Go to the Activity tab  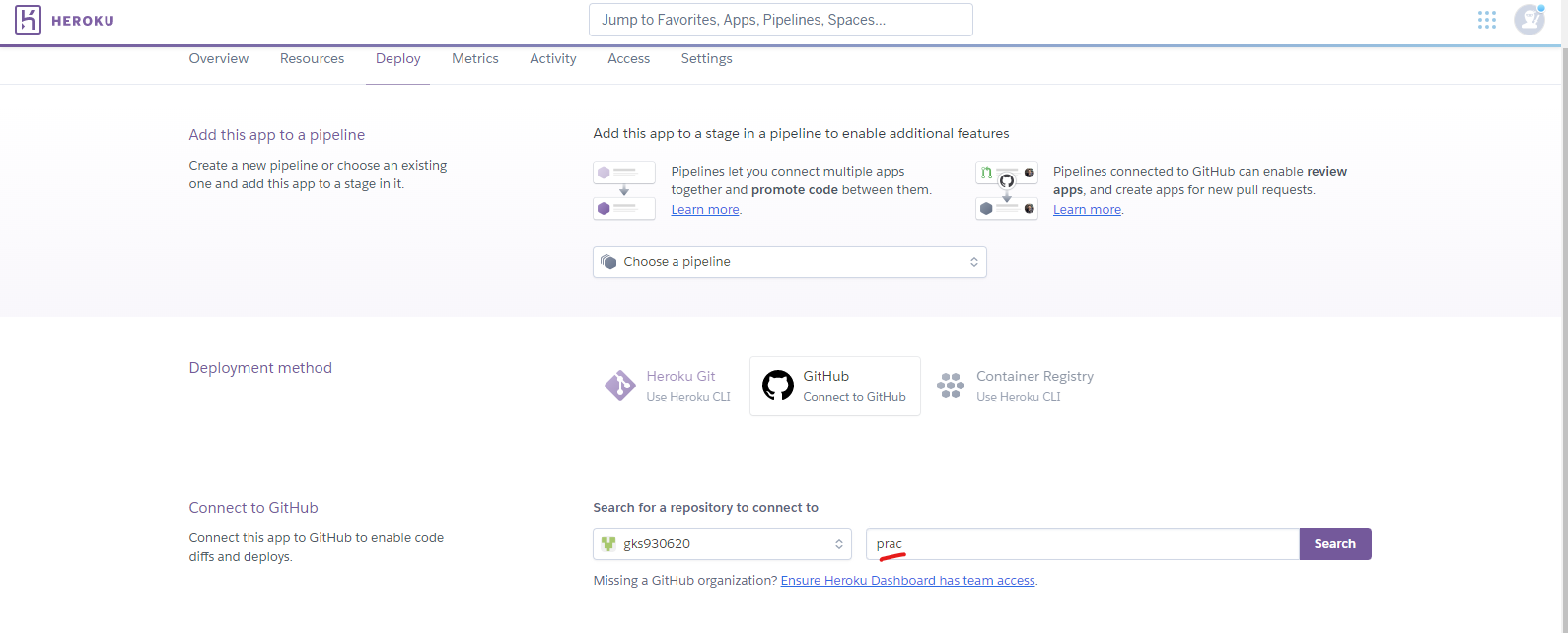[553, 59]
